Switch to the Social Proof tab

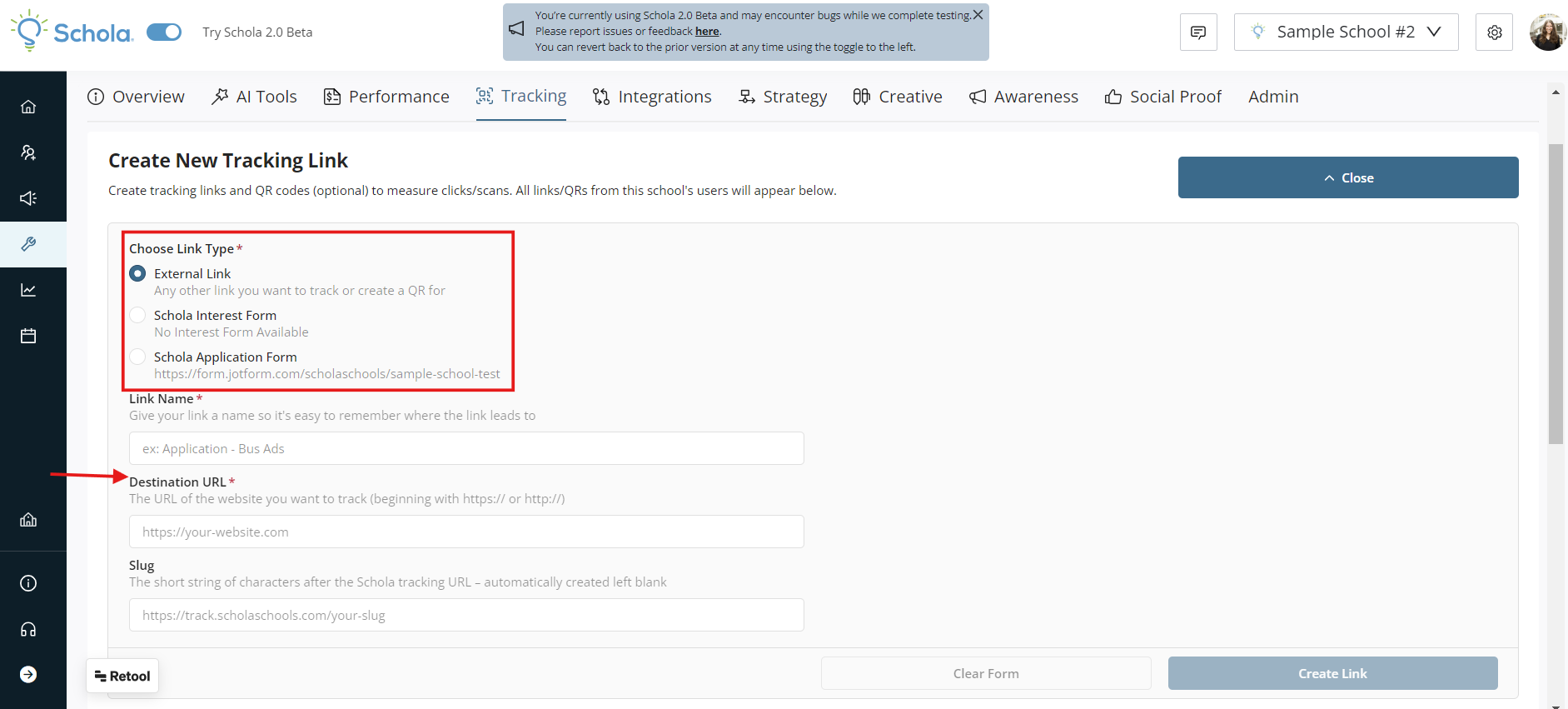[1163, 97]
